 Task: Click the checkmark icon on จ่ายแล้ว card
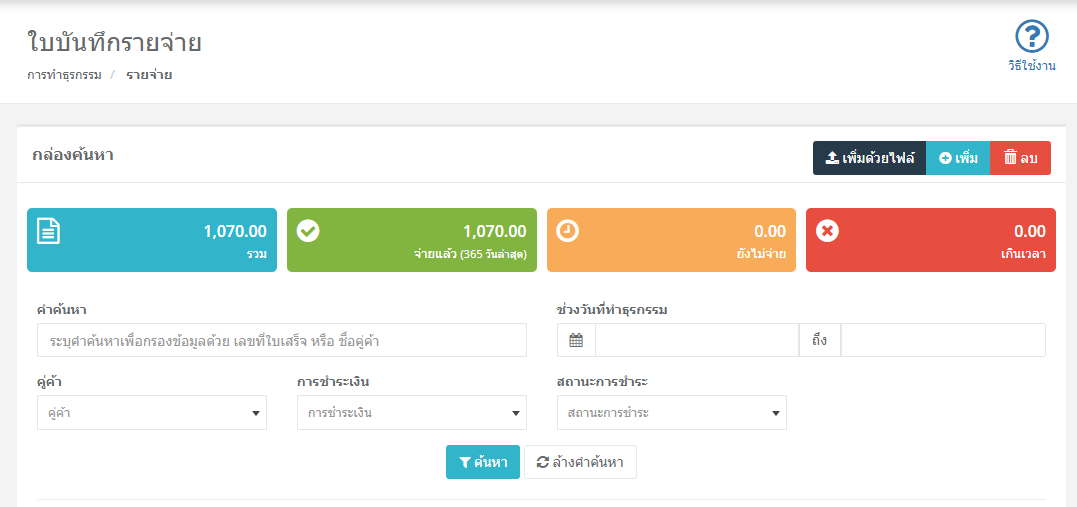coord(308,231)
